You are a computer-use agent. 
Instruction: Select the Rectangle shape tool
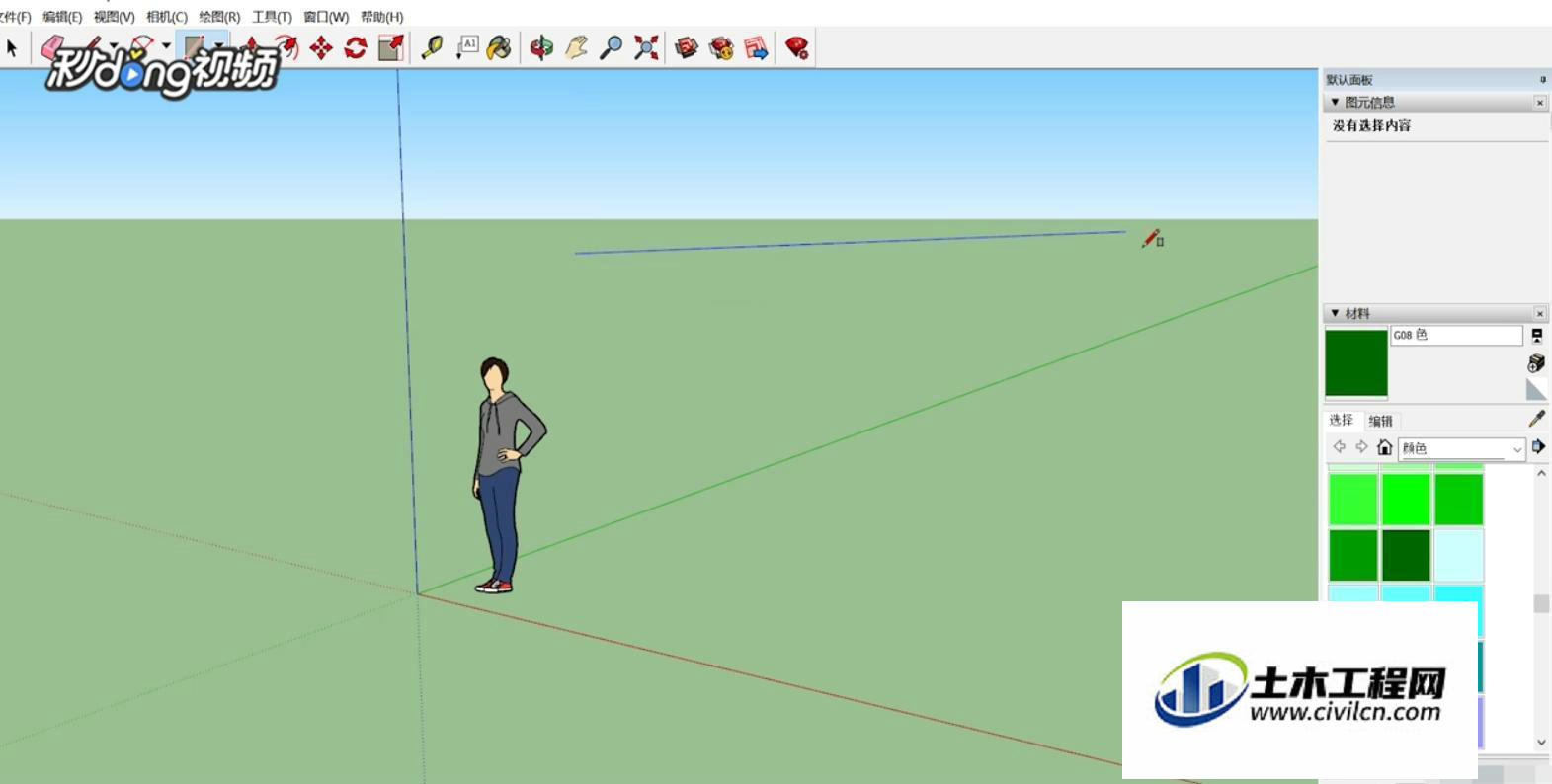click(194, 47)
